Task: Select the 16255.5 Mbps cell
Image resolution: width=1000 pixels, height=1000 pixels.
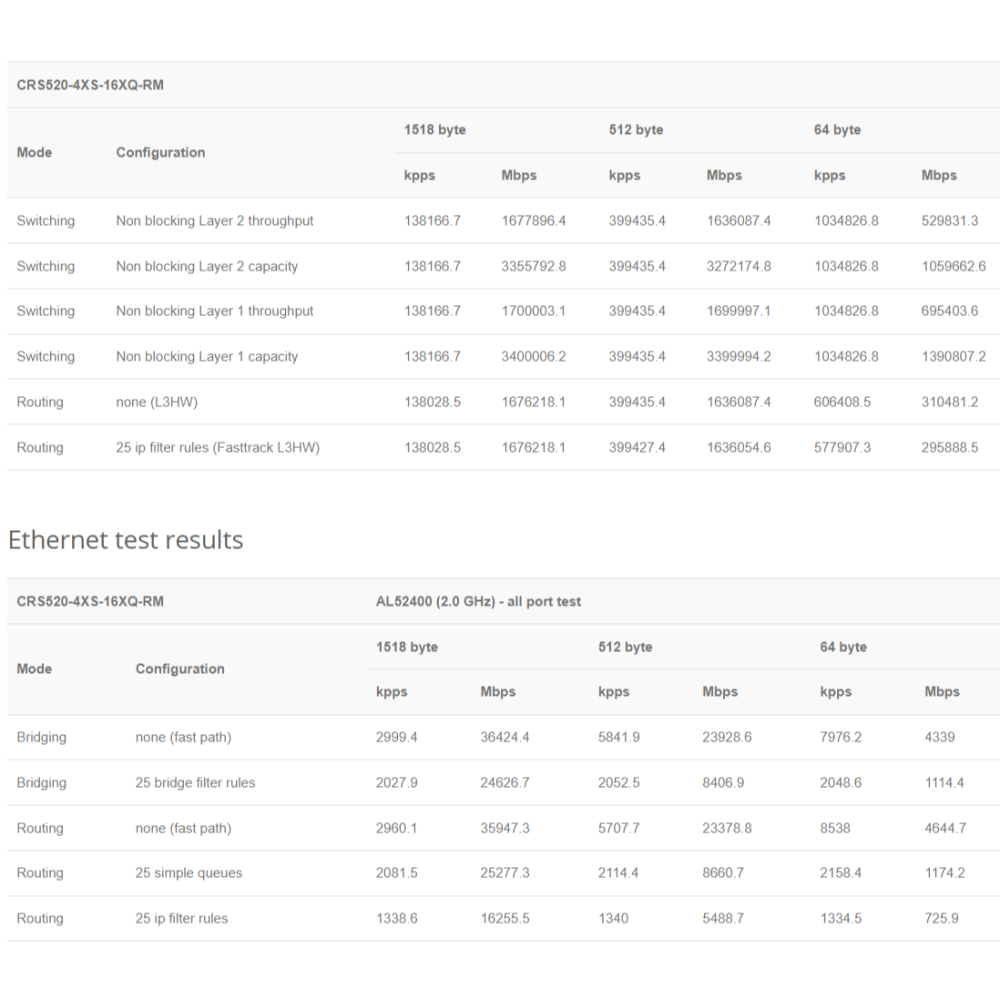Action: 504,918
